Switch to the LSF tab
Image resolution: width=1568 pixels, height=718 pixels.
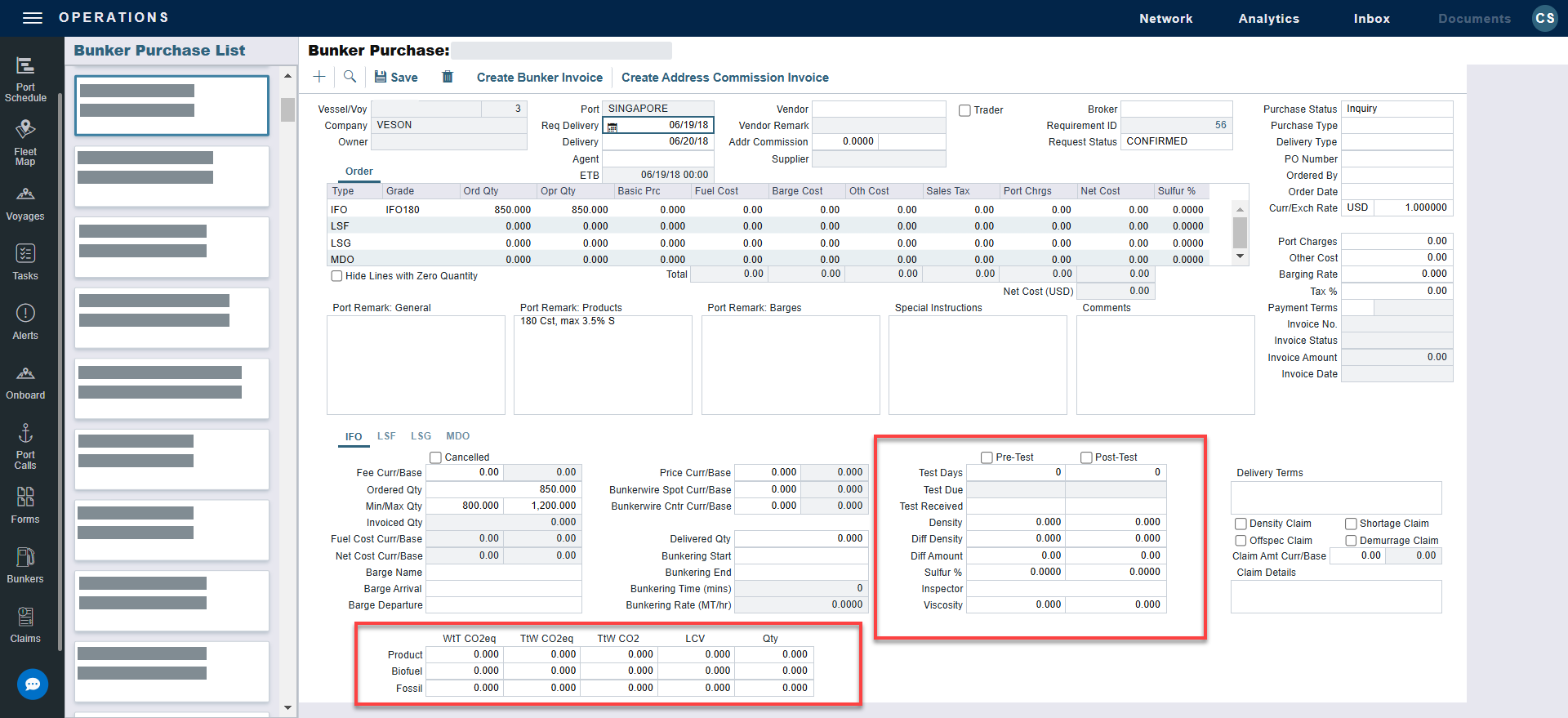click(386, 436)
